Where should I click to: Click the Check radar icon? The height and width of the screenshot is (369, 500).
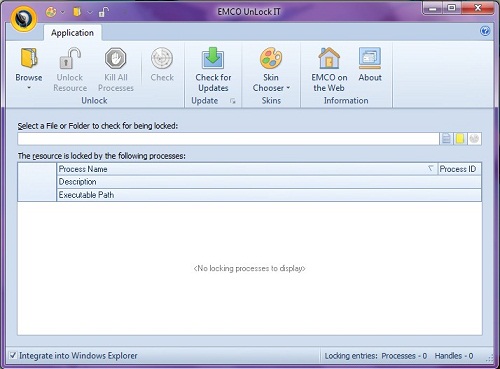pos(162,58)
